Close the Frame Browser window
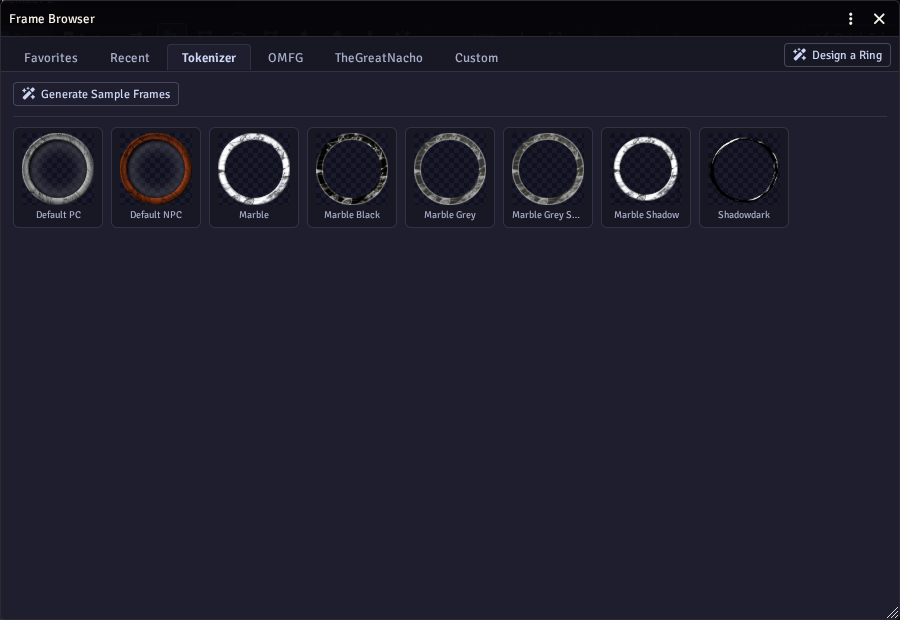 point(879,19)
